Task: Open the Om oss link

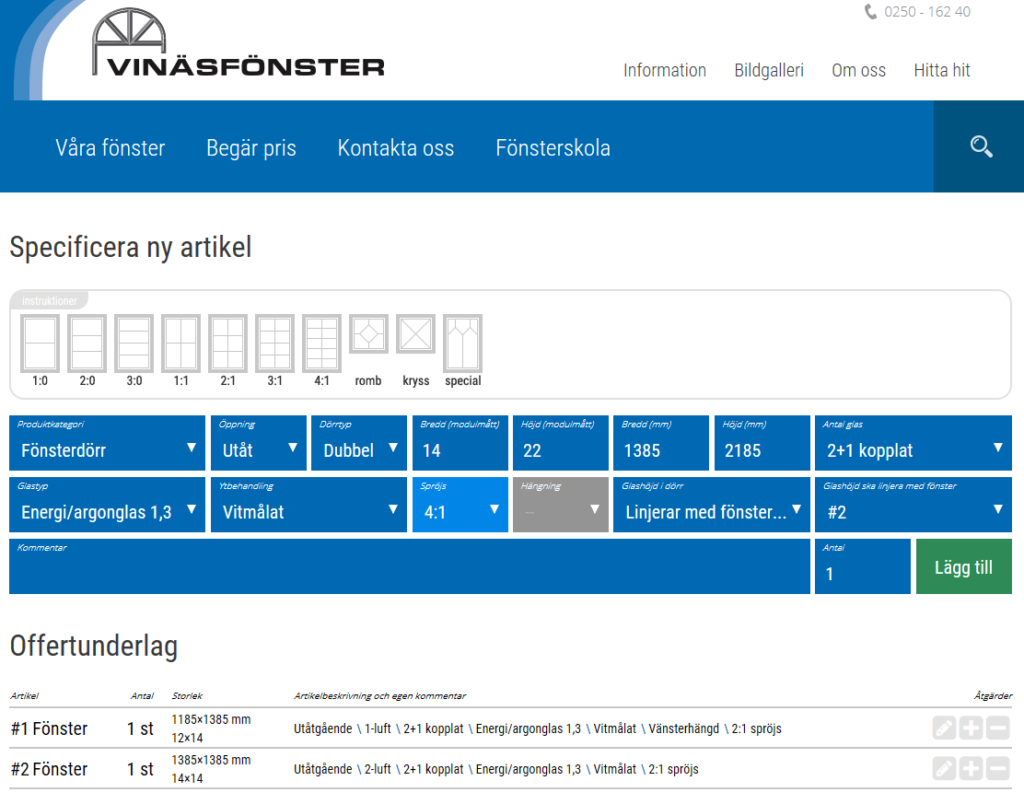Action: (858, 70)
